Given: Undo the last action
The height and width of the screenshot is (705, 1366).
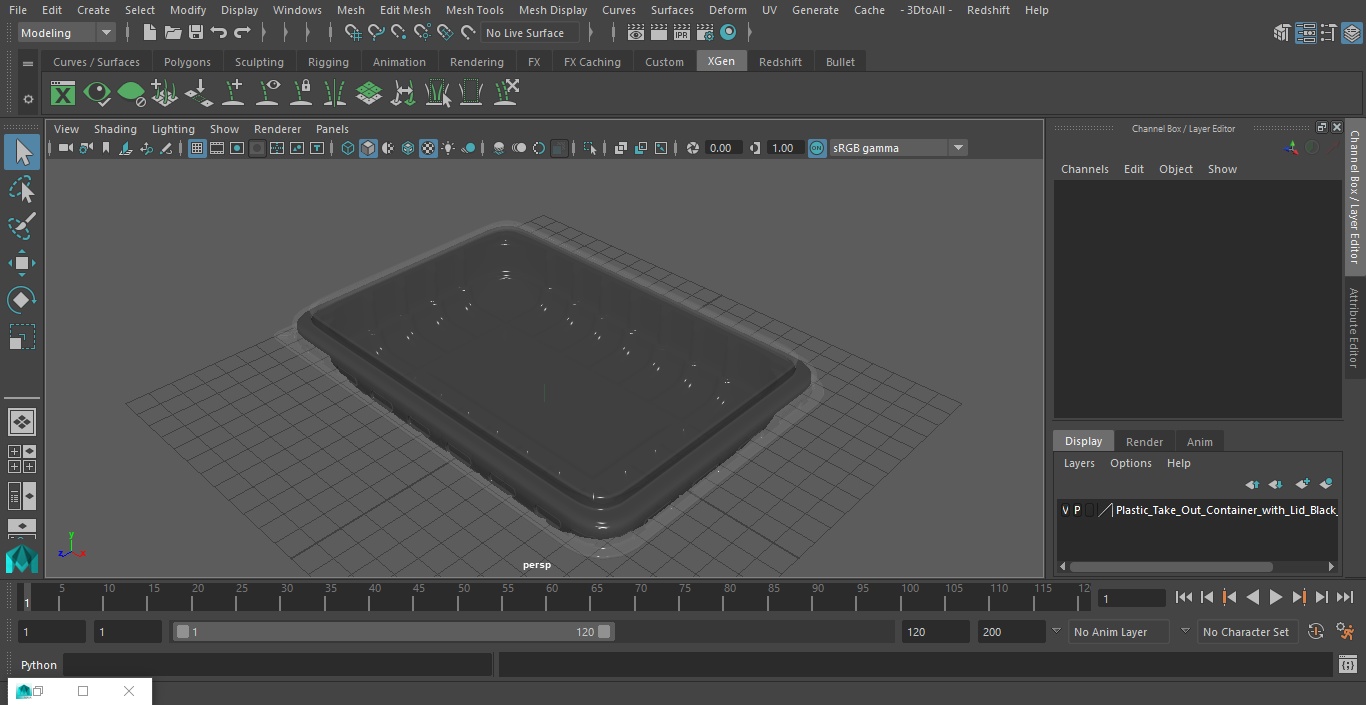Looking at the screenshot, I should (219, 33).
